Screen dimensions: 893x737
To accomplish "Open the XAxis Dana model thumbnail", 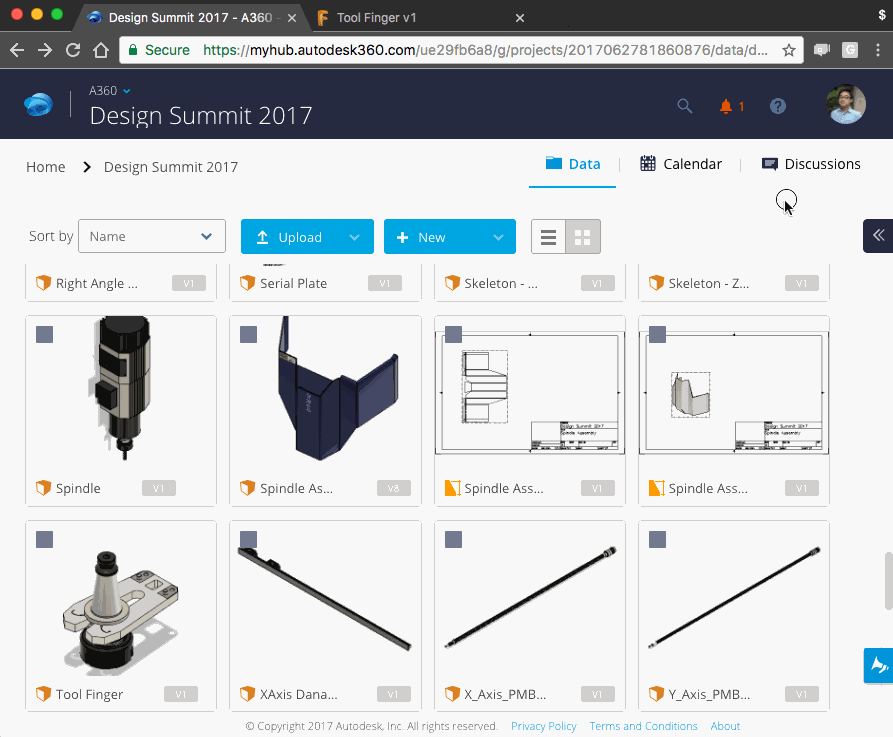I will tap(325, 599).
